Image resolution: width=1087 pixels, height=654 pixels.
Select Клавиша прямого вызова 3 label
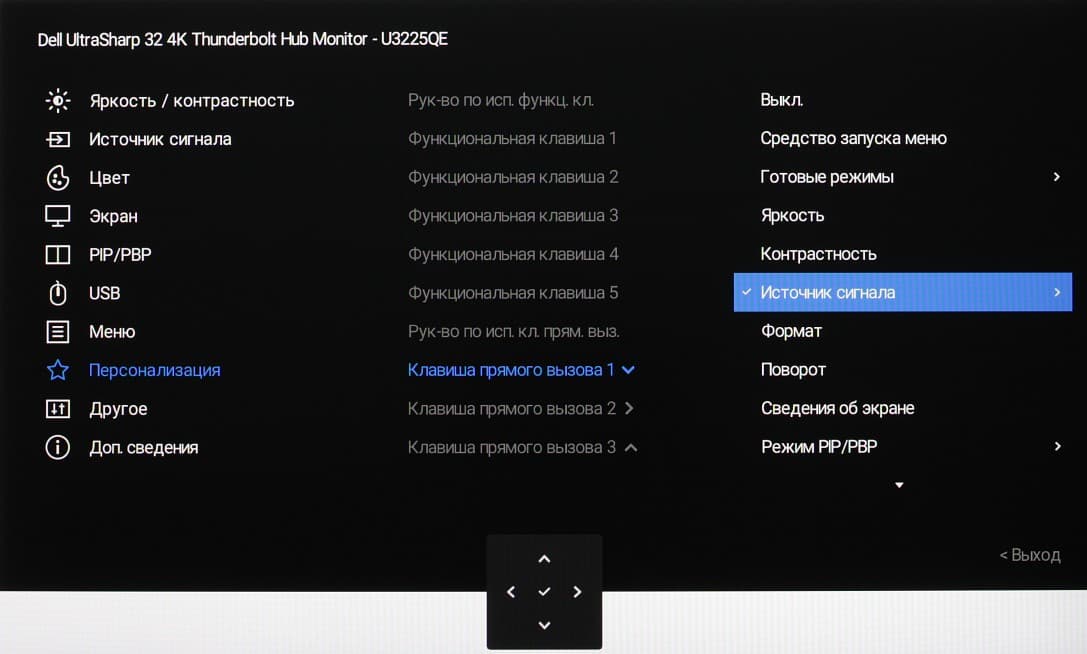click(512, 447)
